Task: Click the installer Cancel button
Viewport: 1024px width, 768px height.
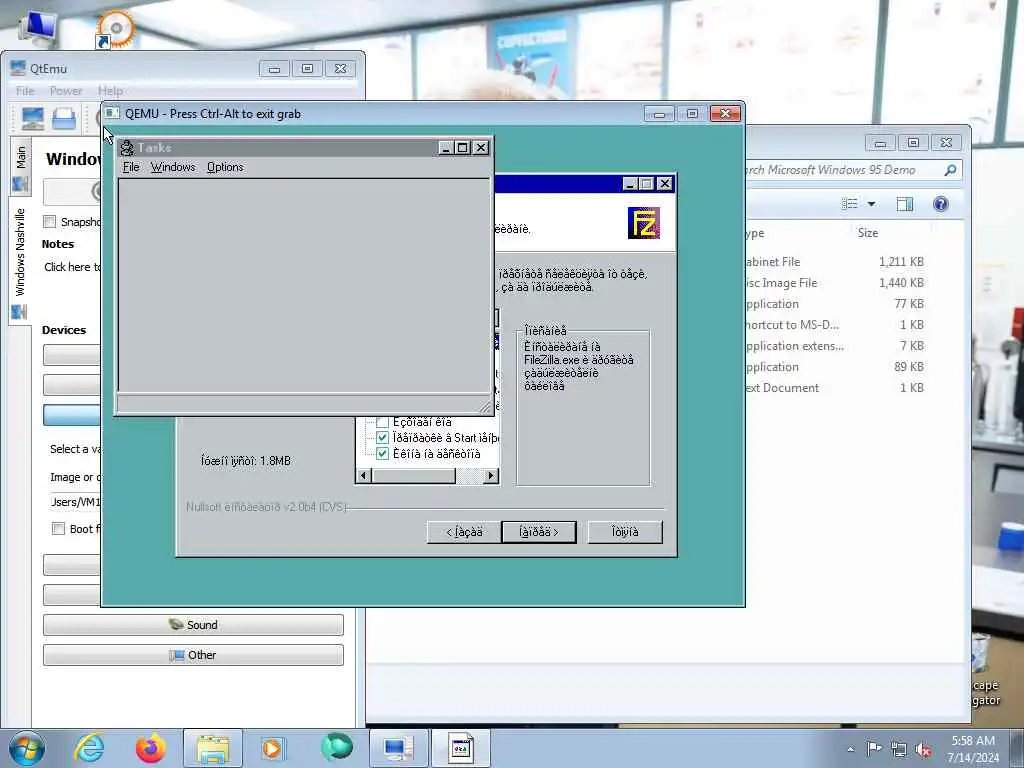Action: point(625,532)
